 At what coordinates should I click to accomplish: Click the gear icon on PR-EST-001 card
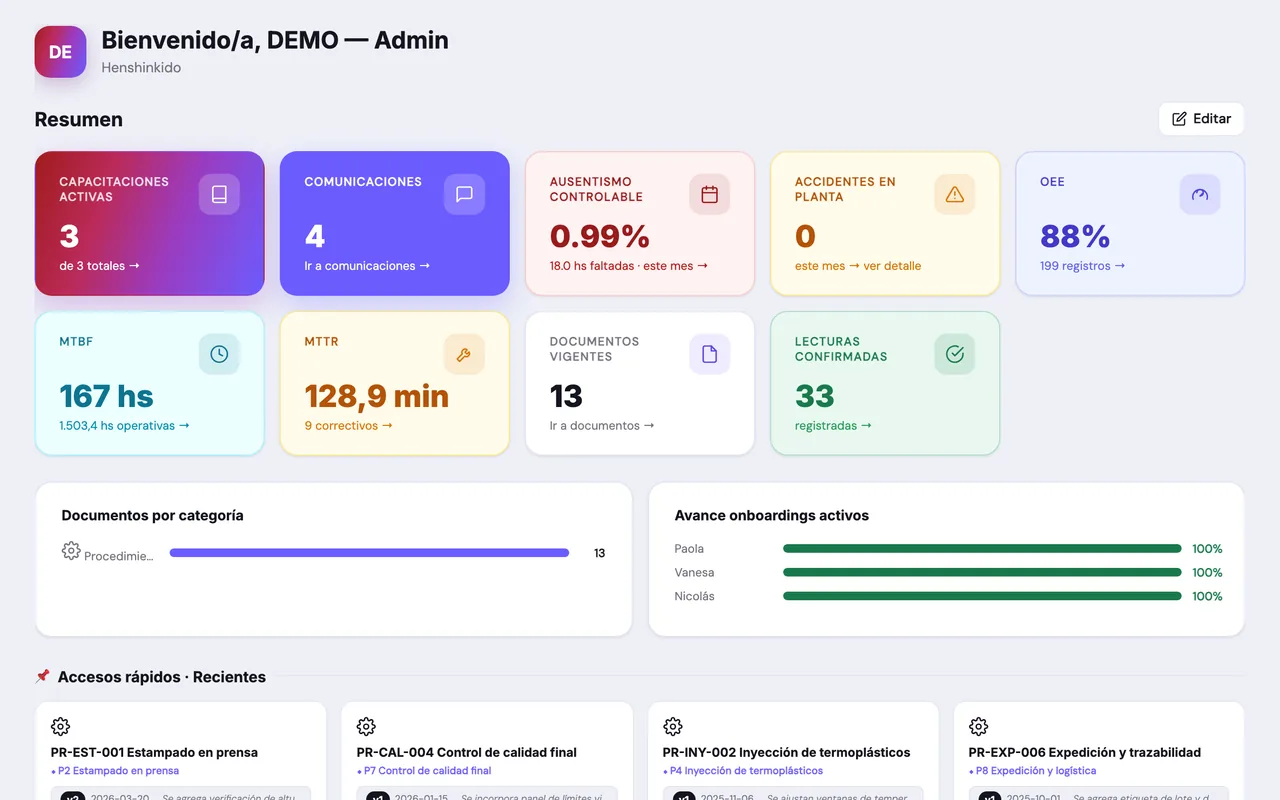60,727
